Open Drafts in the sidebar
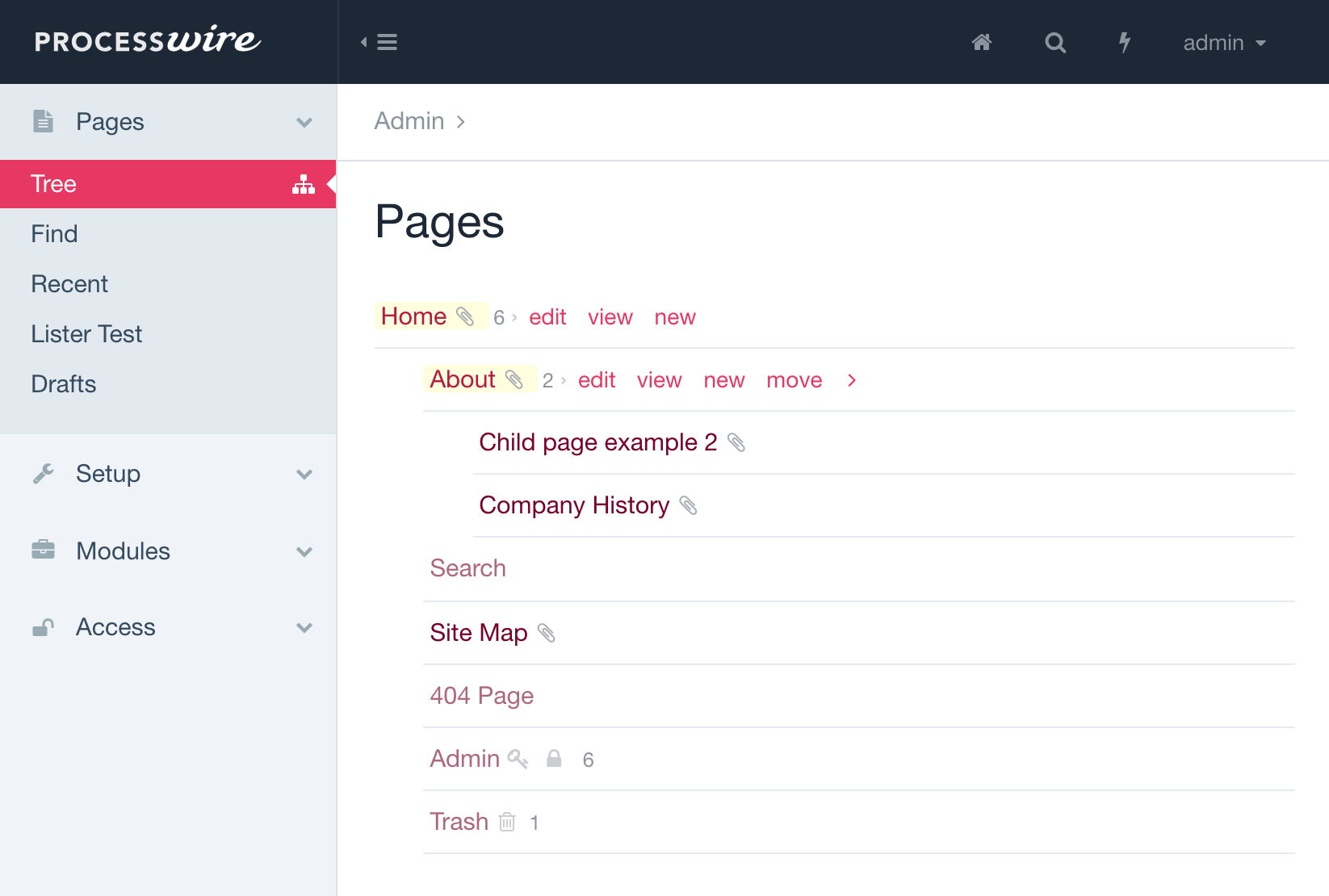1329x896 pixels. [64, 384]
